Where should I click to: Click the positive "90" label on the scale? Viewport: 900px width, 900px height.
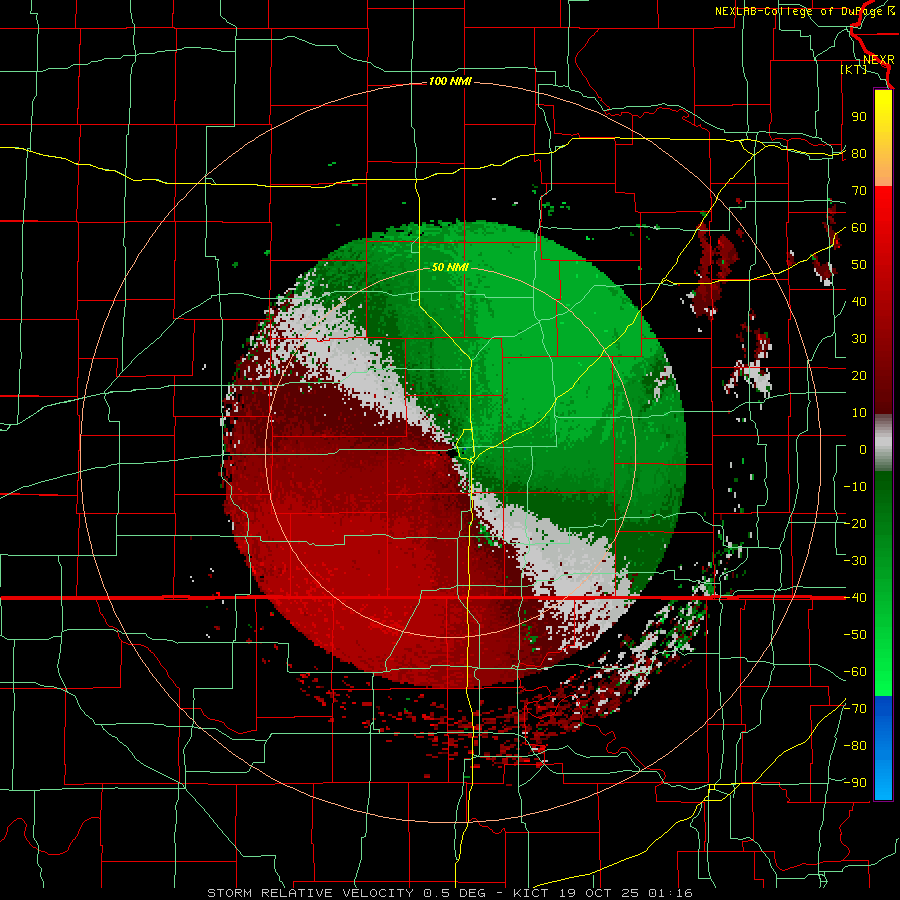[859, 117]
